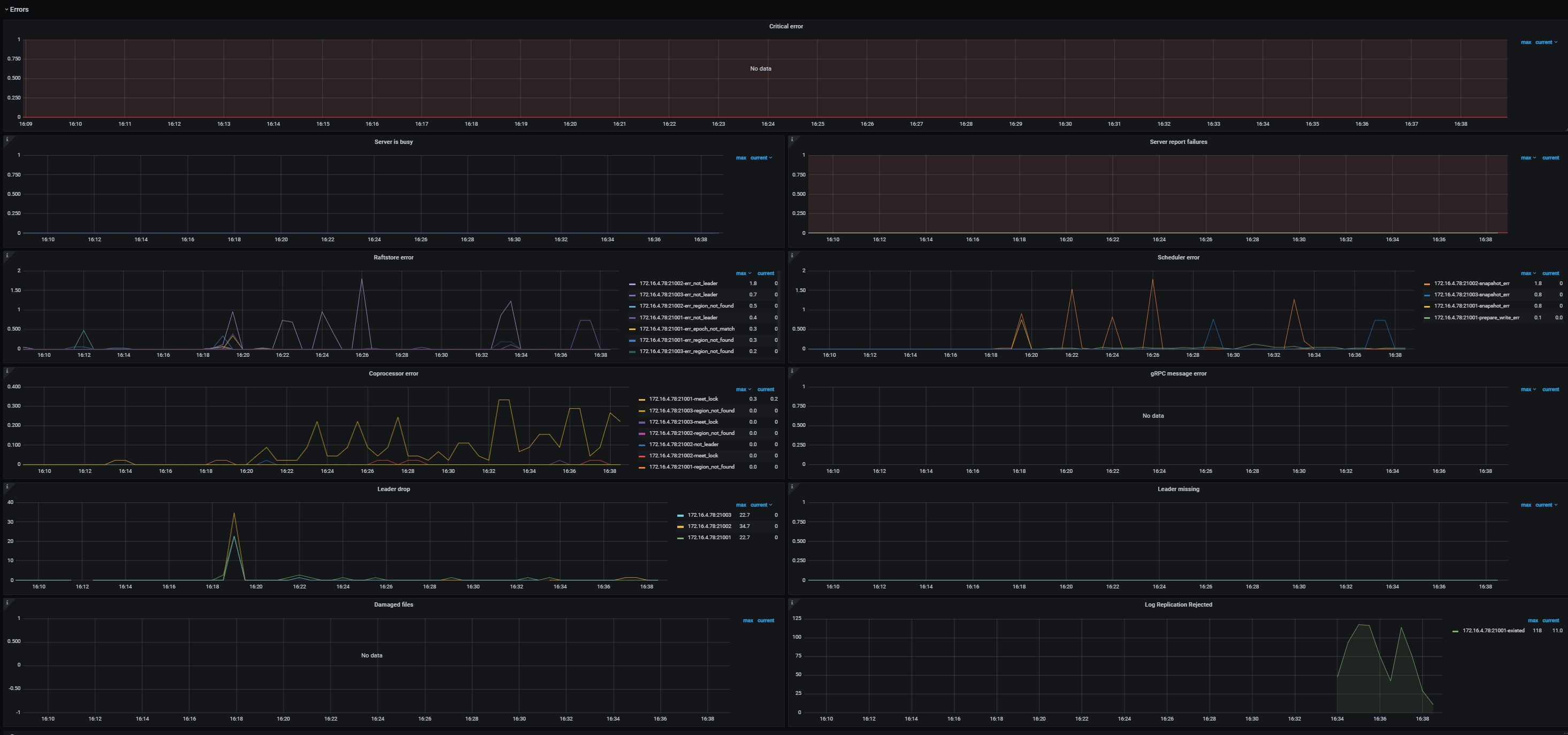1568x735 pixels.
Task: Click the info icon on Scheduler error panel
Action: (x=792, y=254)
